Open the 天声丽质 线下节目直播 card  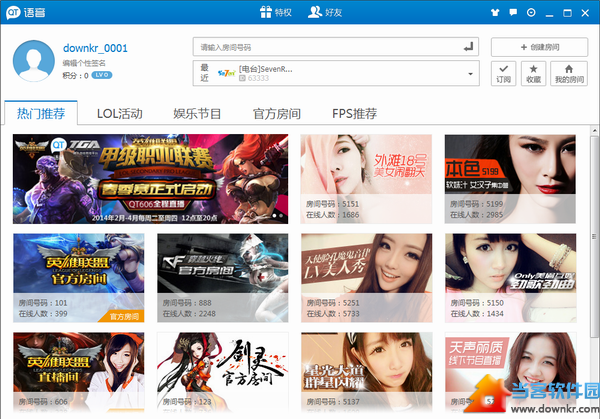click(510, 372)
